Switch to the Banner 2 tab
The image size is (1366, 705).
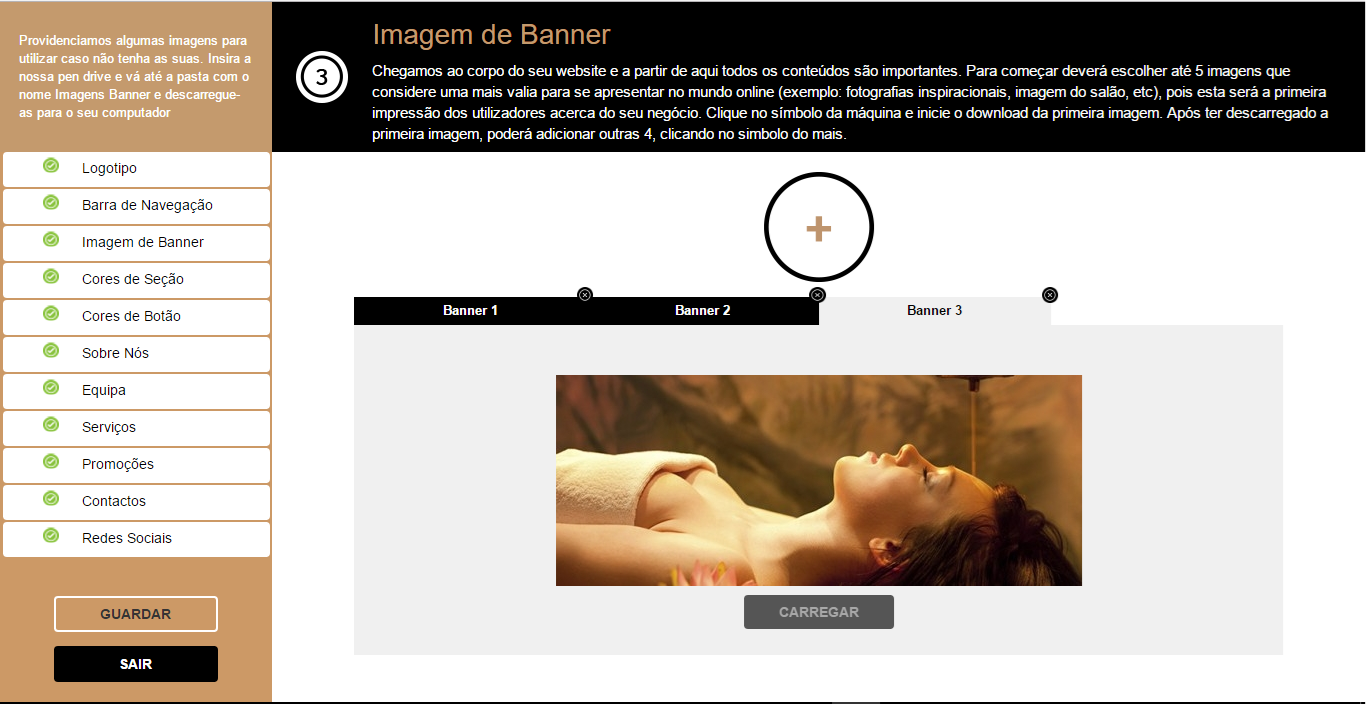coord(702,311)
